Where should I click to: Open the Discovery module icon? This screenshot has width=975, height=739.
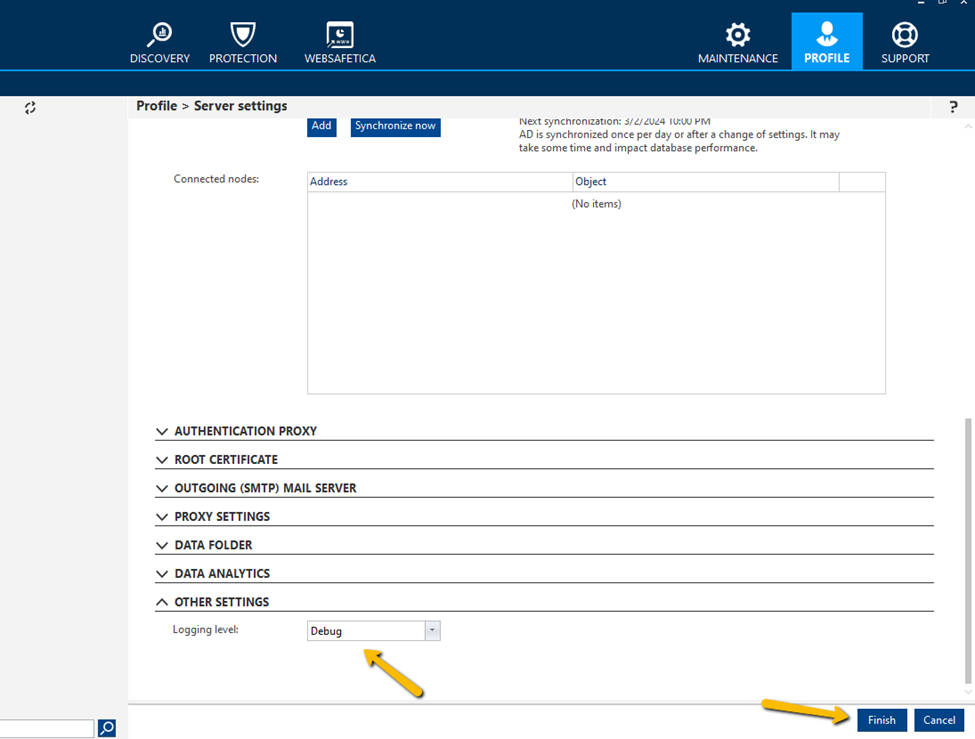pos(159,35)
